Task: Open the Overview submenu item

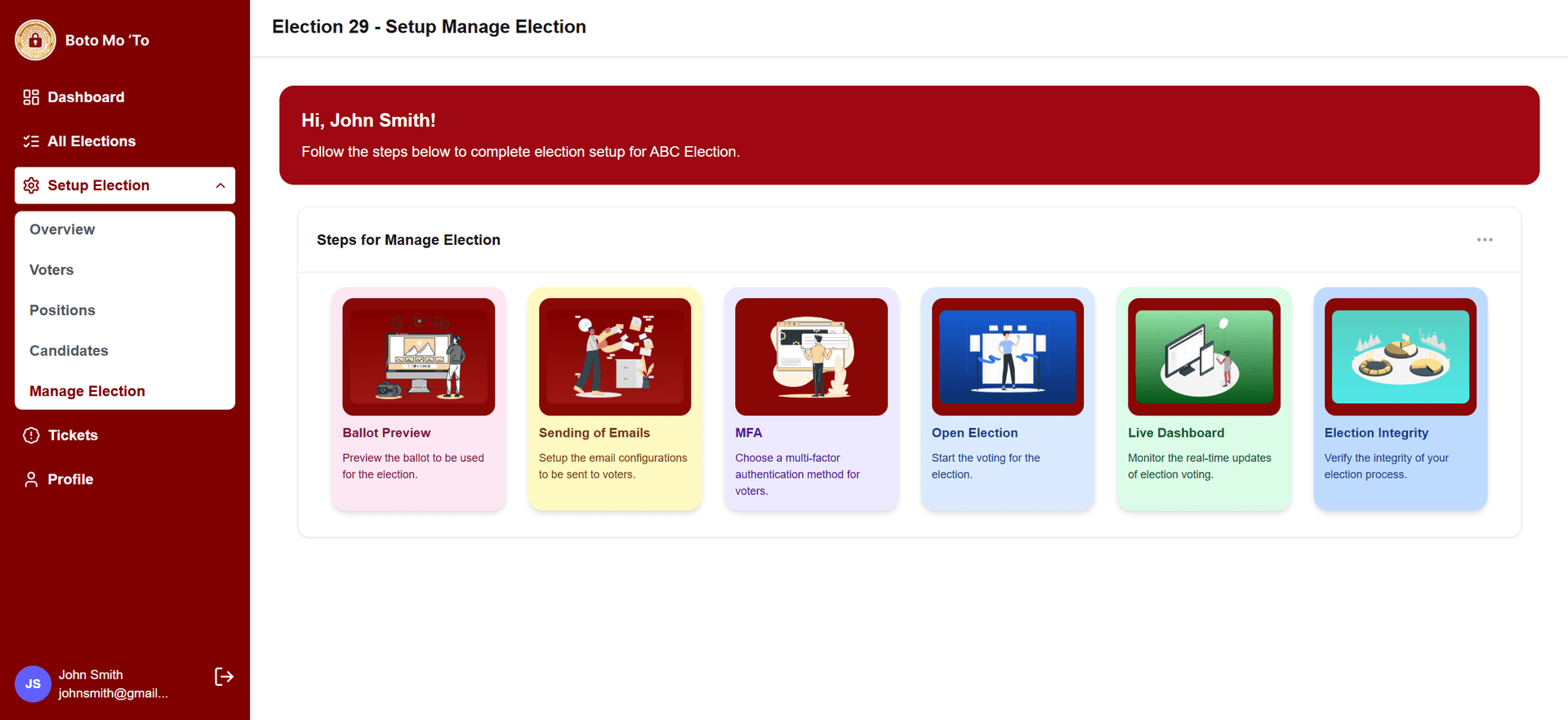Action: click(x=62, y=229)
